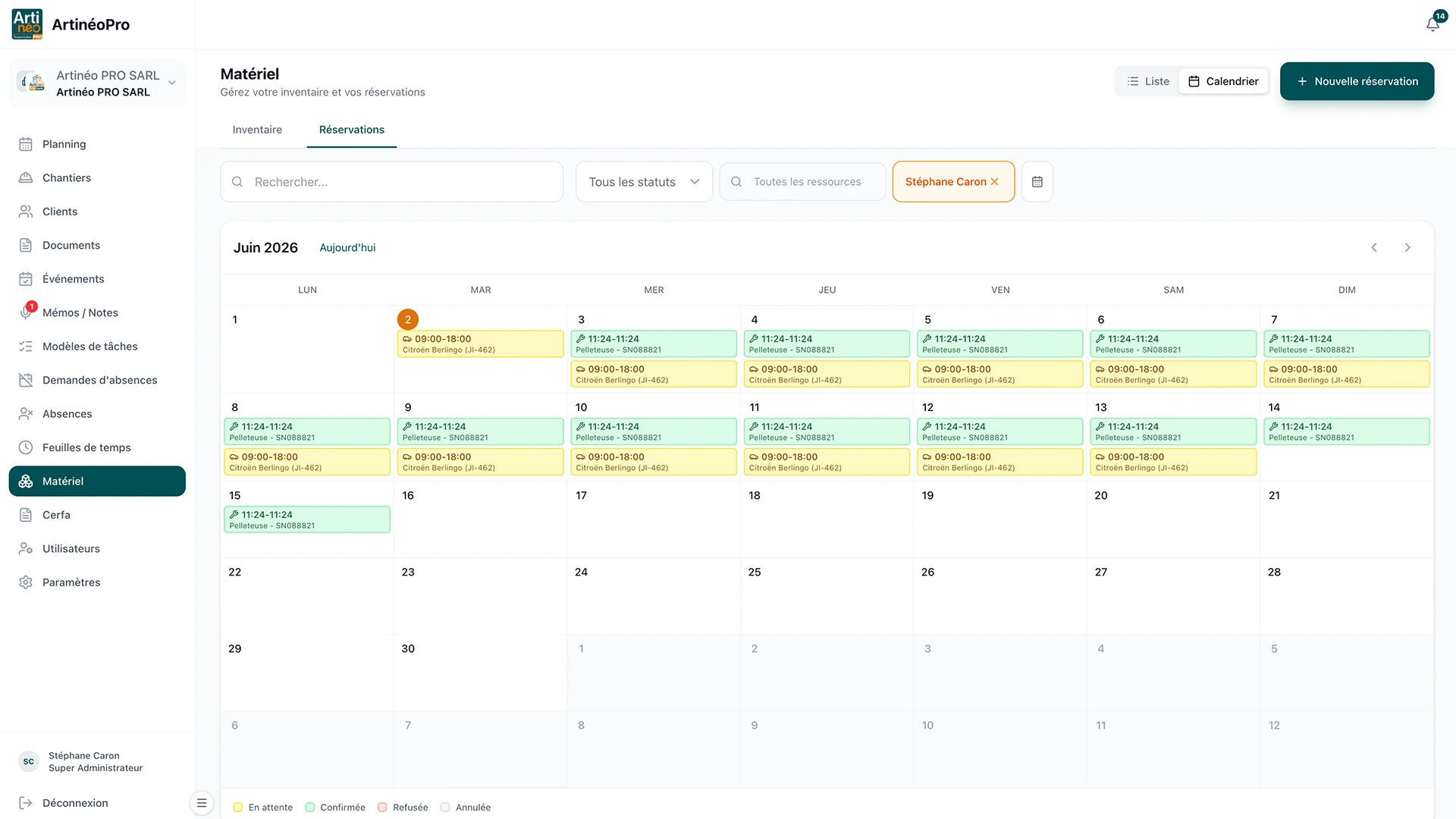Click the Juin 2026 month title
Image resolution: width=1456 pixels, height=819 pixels.
(265, 248)
